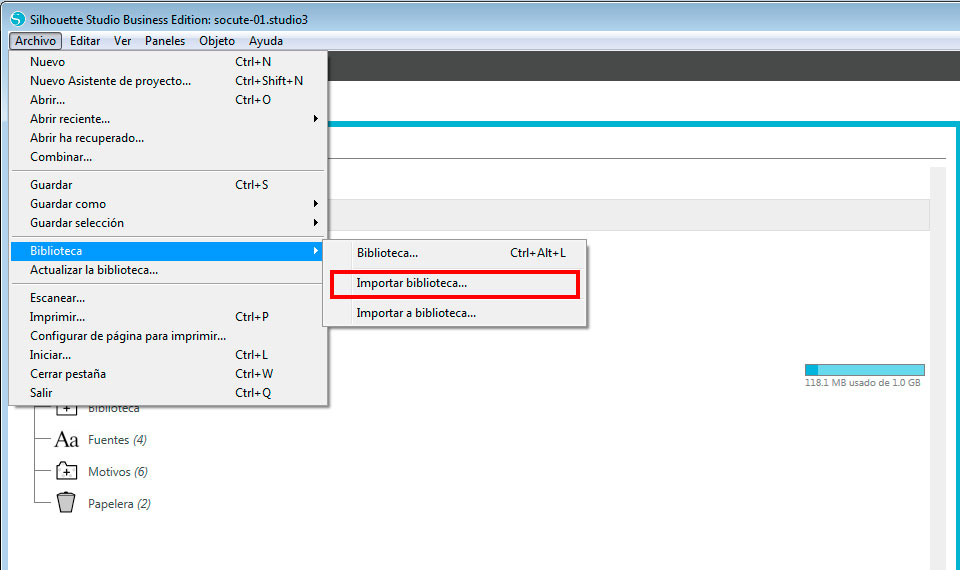Select the highlighted Biblioteca submenu entry
Image resolution: width=960 pixels, height=570 pixels.
(x=168, y=251)
